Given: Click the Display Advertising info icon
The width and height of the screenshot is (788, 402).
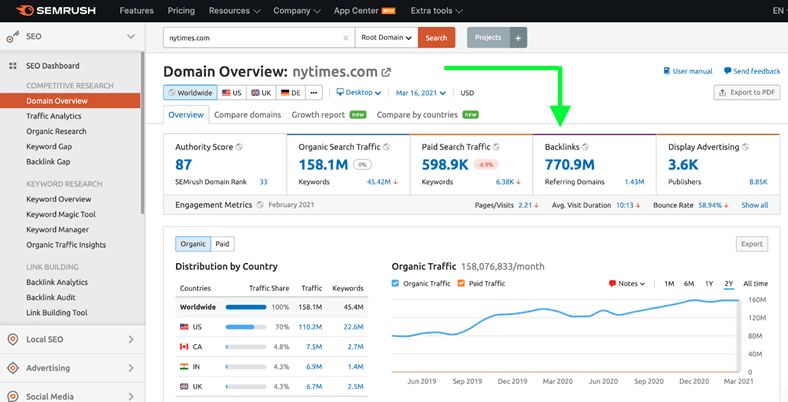Looking at the screenshot, I should click(x=745, y=147).
